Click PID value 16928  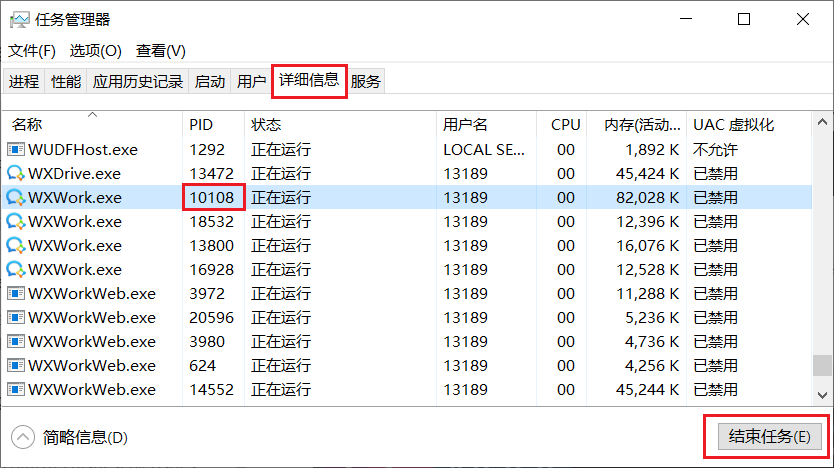click(212, 270)
